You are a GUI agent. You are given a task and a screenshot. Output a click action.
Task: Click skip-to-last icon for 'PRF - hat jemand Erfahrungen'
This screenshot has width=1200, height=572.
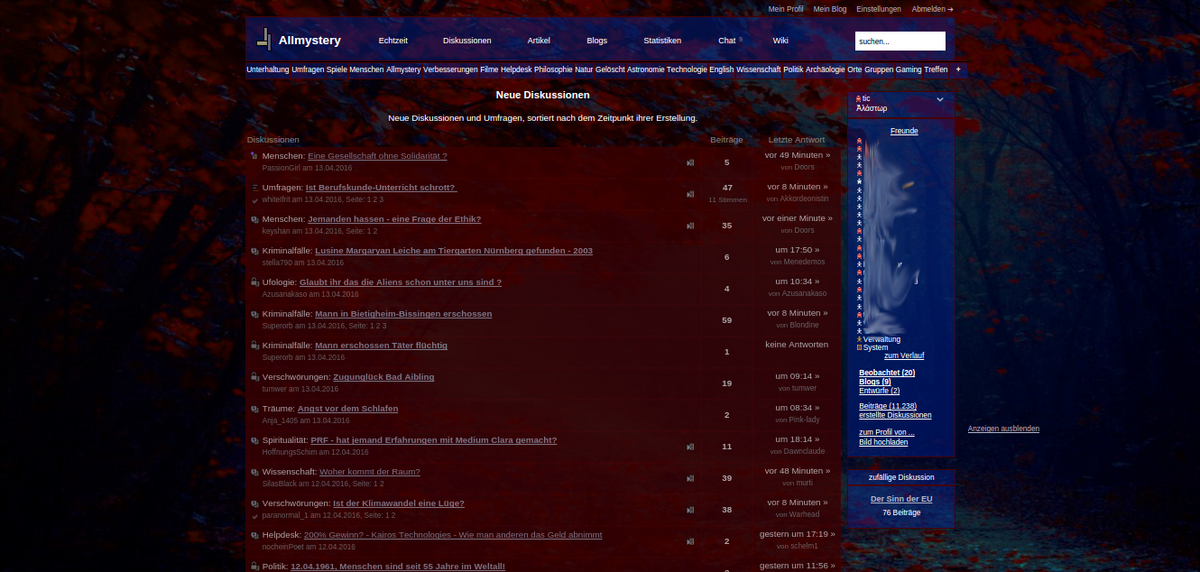690,447
